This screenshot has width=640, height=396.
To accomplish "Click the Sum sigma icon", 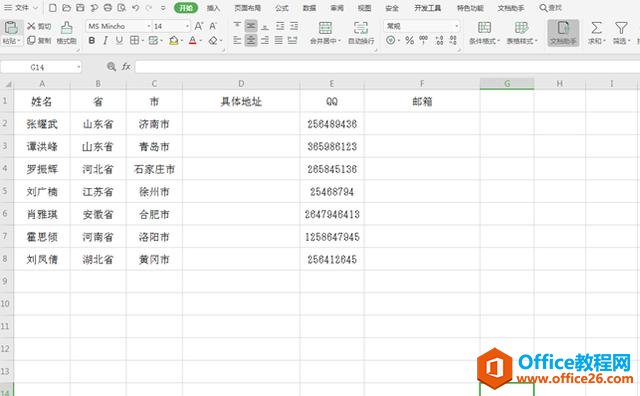I will [596, 28].
